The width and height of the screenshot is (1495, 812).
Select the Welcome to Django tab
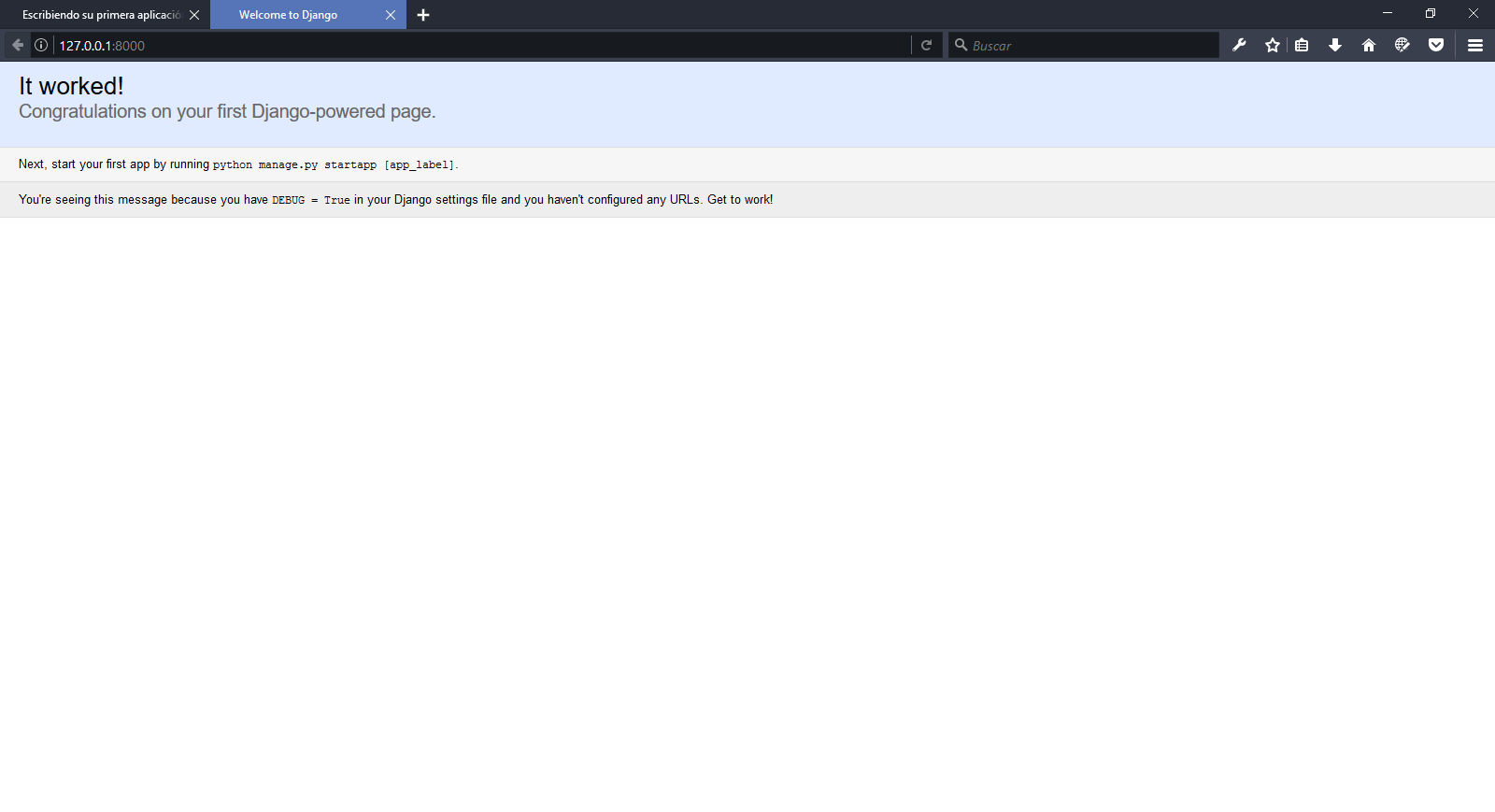[308, 15]
